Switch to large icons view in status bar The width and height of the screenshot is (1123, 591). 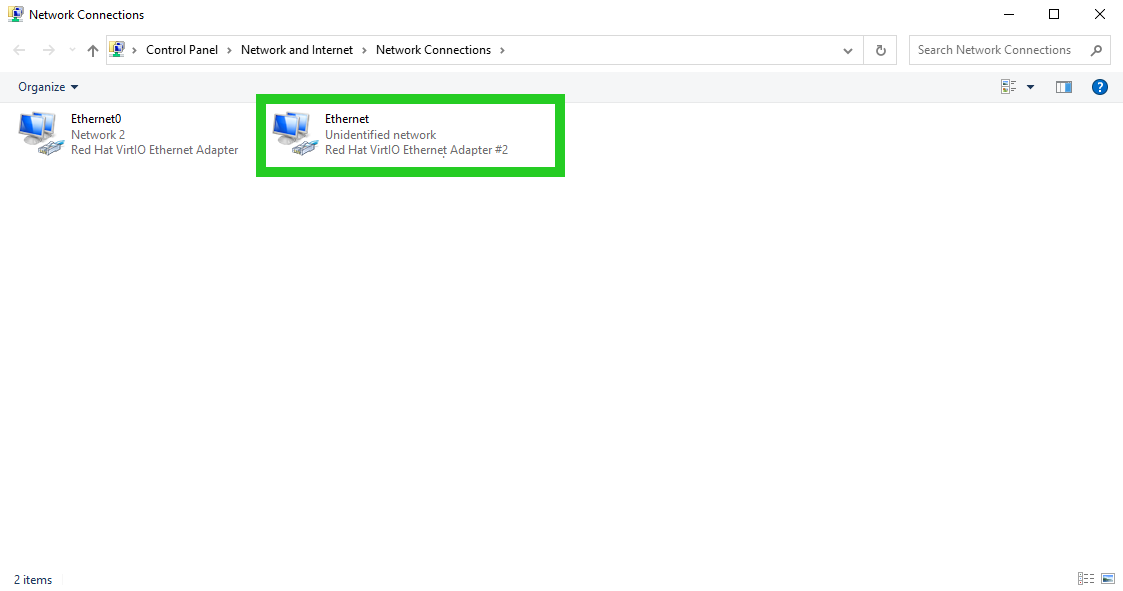point(1107,579)
